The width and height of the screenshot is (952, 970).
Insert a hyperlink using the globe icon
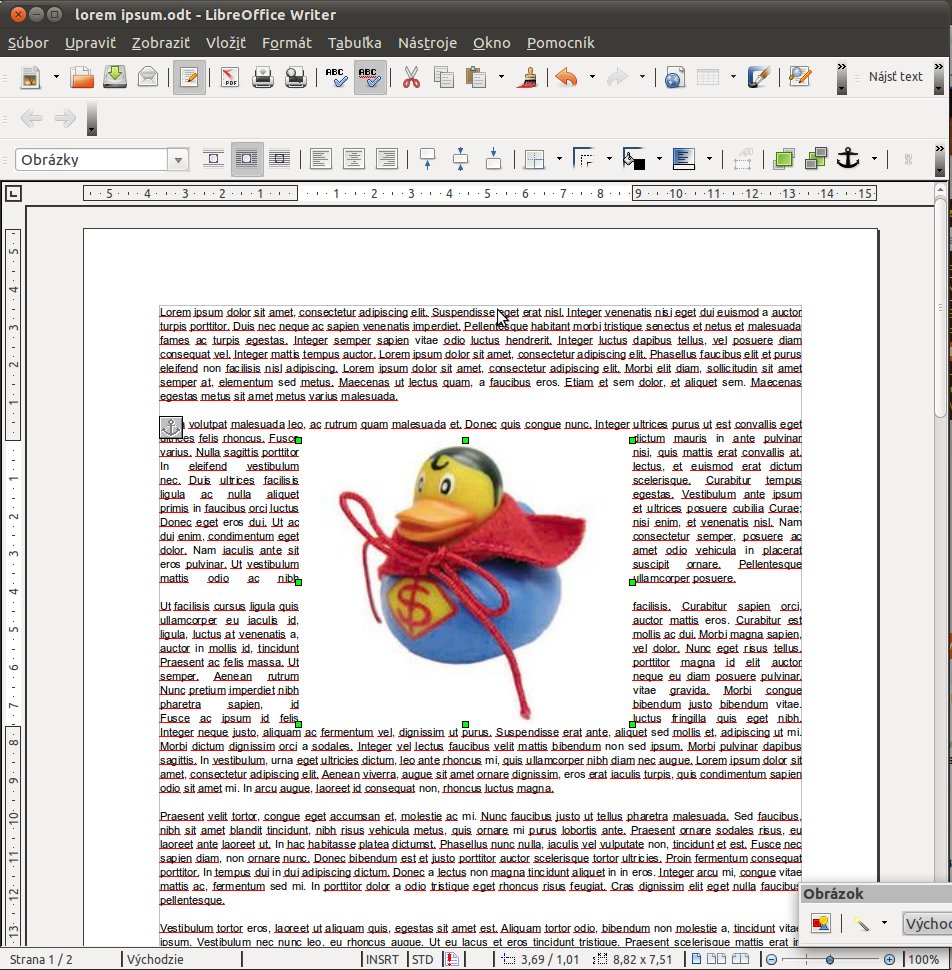(x=675, y=77)
